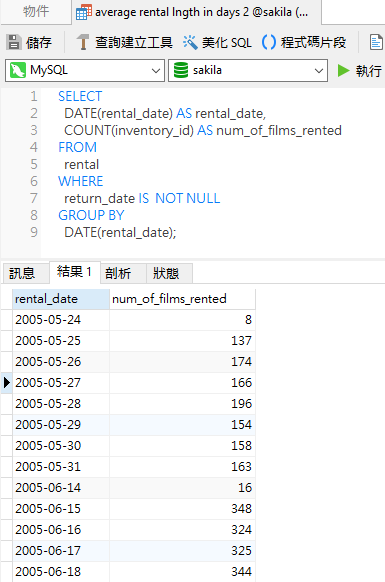385x582 pixels.
Task: Click the document icon at toolbar's right edge
Action: point(376,42)
